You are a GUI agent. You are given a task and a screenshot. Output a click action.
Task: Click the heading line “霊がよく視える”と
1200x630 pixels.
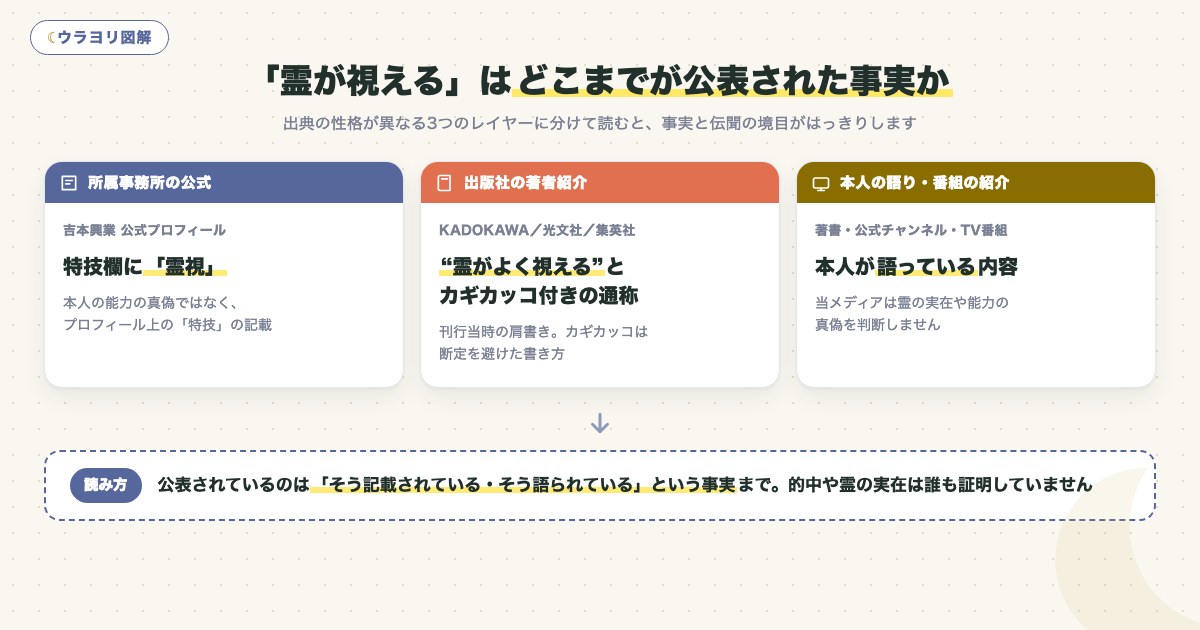coord(531,266)
